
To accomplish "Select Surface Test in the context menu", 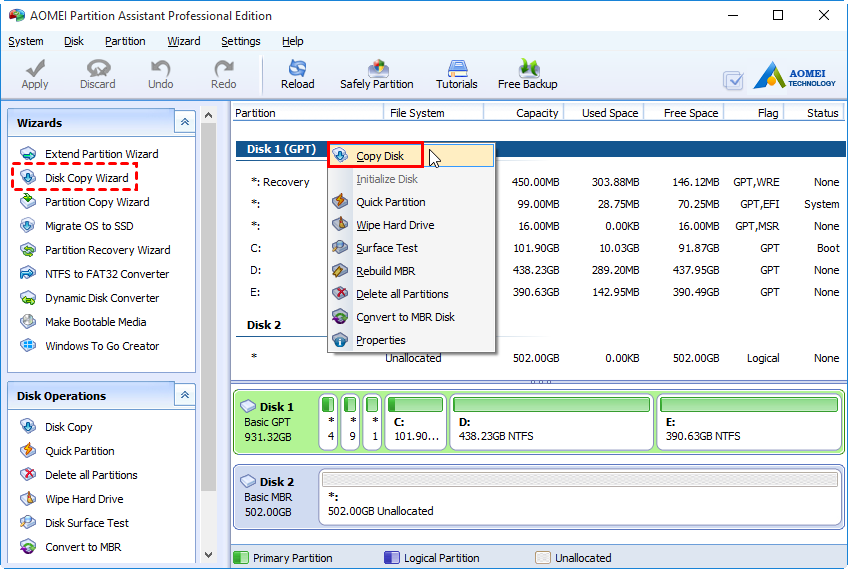I will (x=411, y=248).
